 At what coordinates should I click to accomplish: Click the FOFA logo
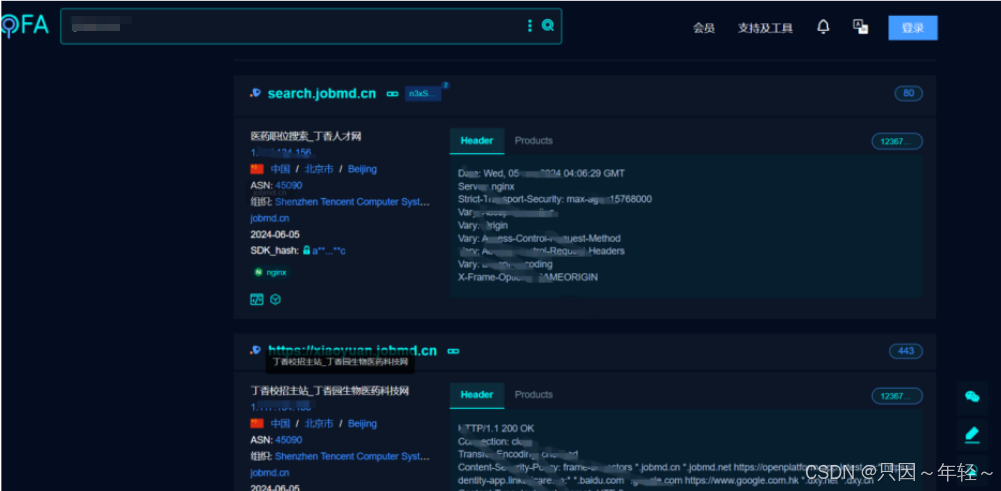[x=24, y=26]
